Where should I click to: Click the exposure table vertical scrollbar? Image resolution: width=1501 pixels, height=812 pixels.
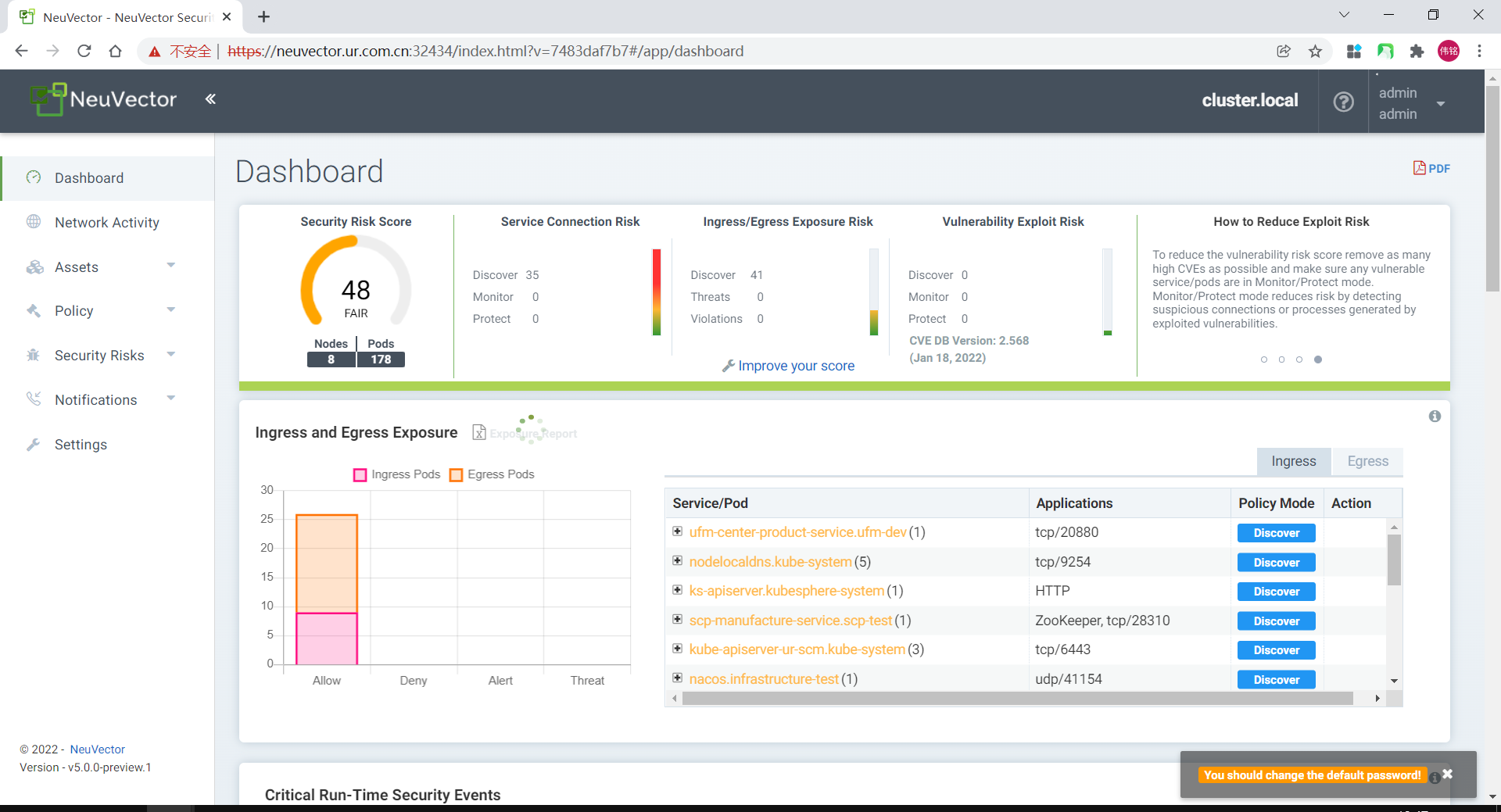[1394, 559]
